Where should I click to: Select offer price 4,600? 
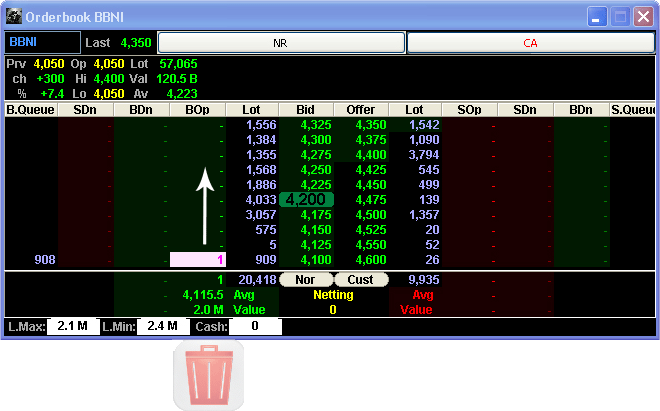371,260
